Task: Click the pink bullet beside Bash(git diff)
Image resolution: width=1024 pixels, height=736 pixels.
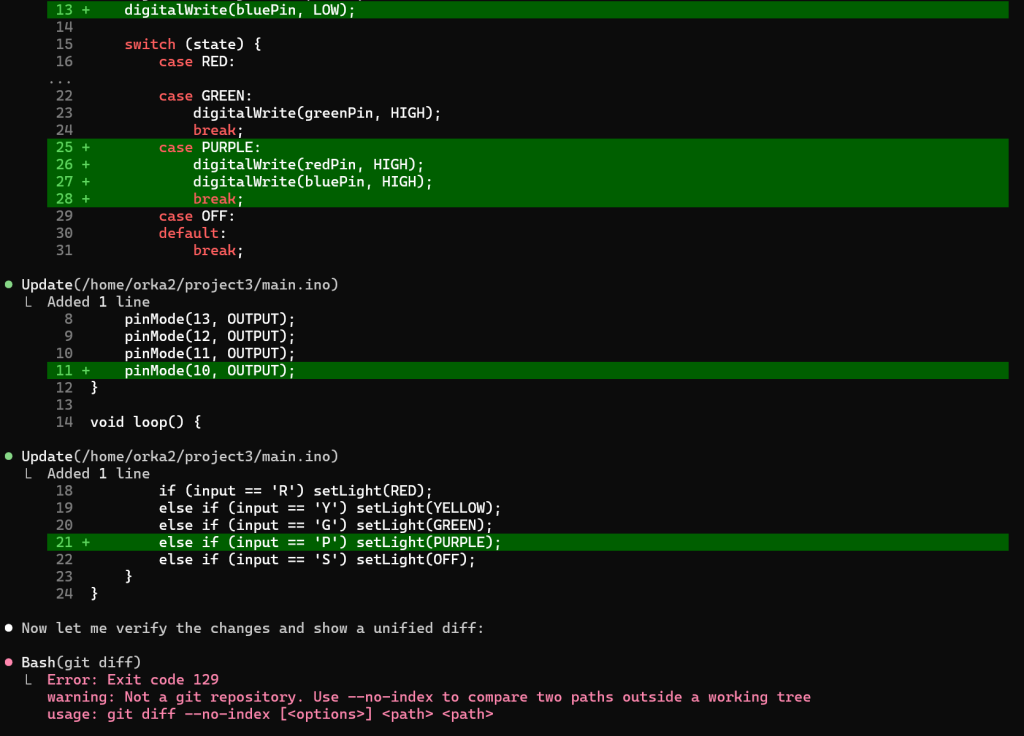Action: coord(9,662)
